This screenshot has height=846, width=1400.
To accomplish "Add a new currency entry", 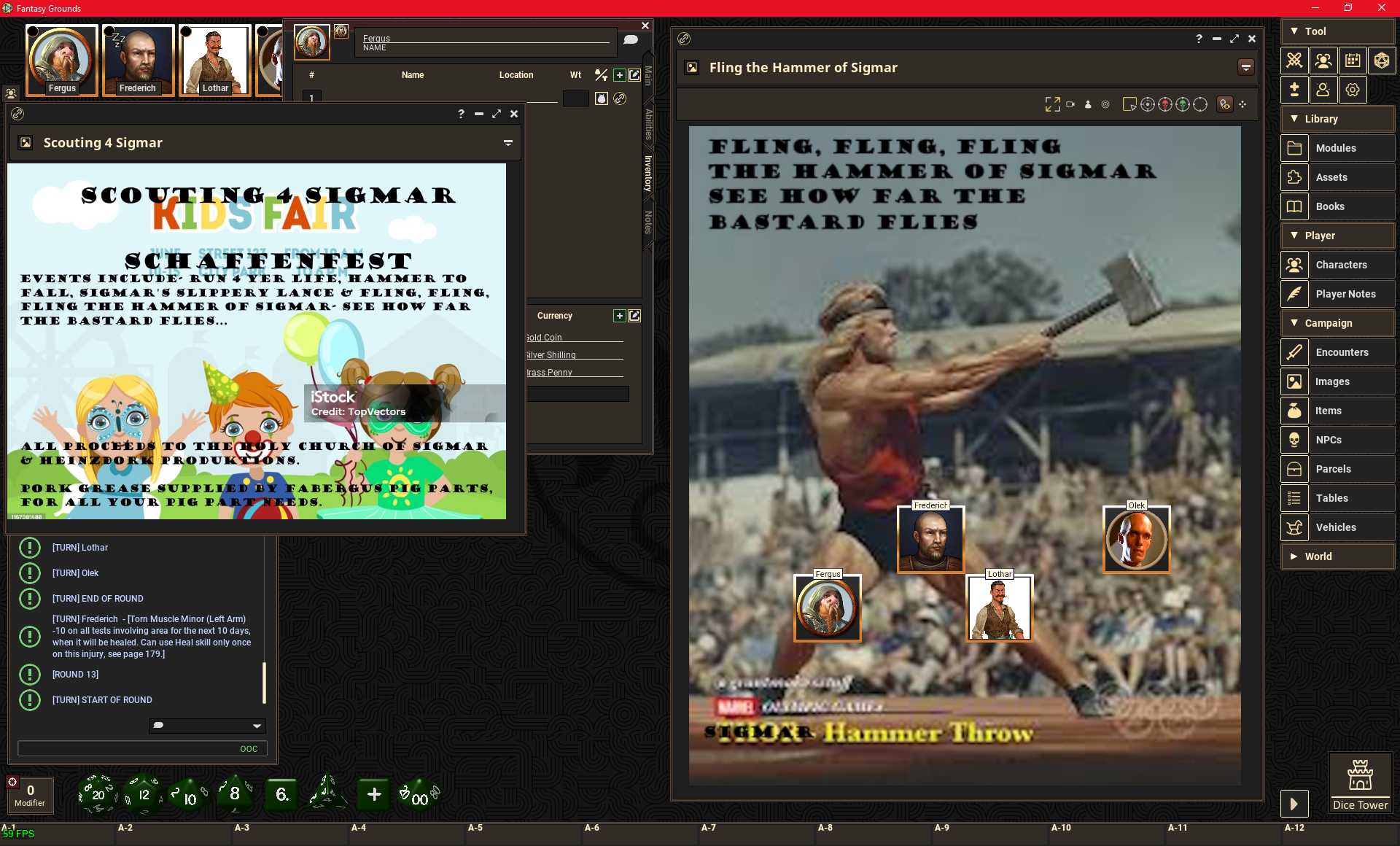I will (x=619, y=316).
